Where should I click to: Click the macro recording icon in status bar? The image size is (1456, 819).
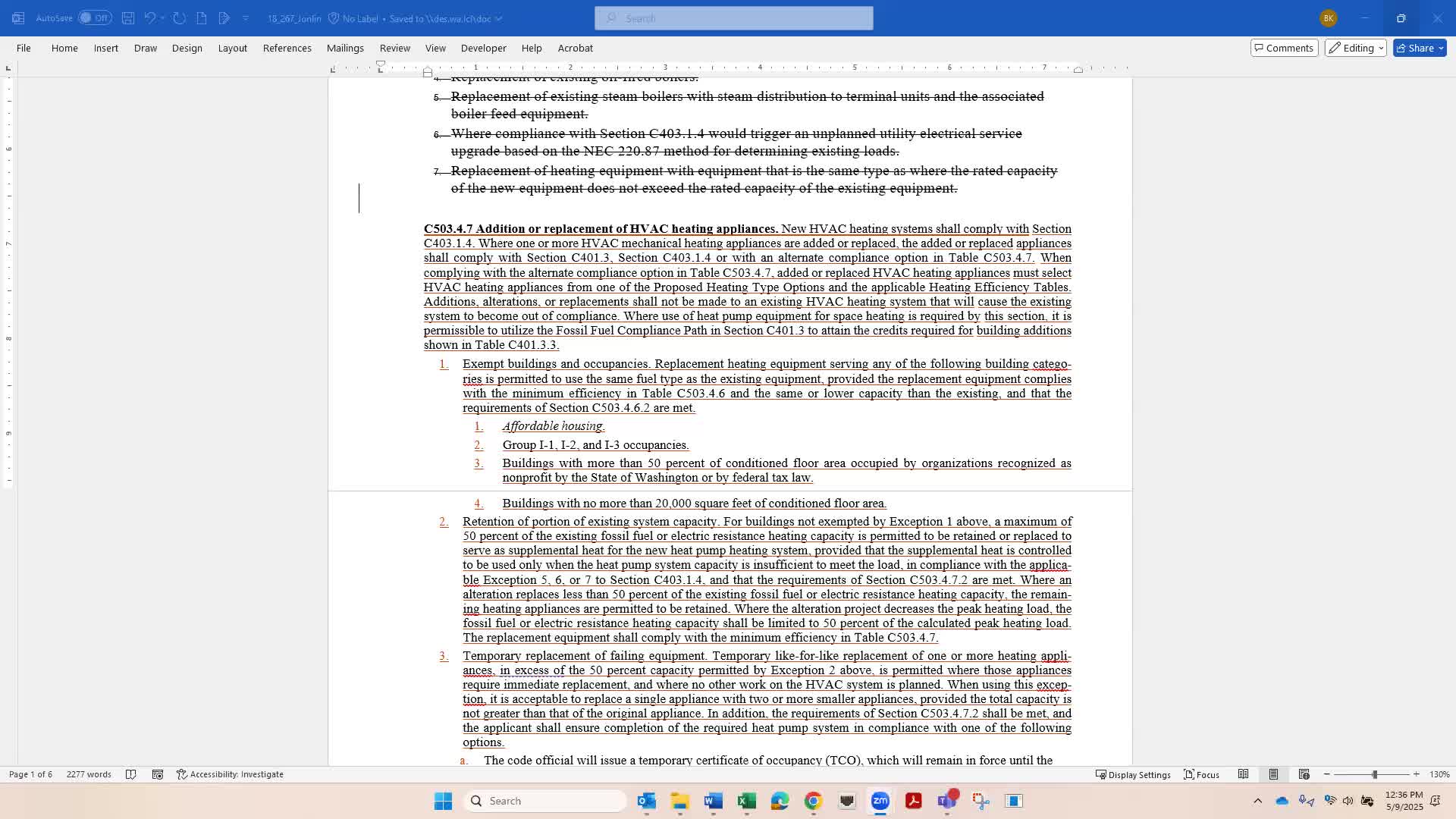tap(158, 774)
